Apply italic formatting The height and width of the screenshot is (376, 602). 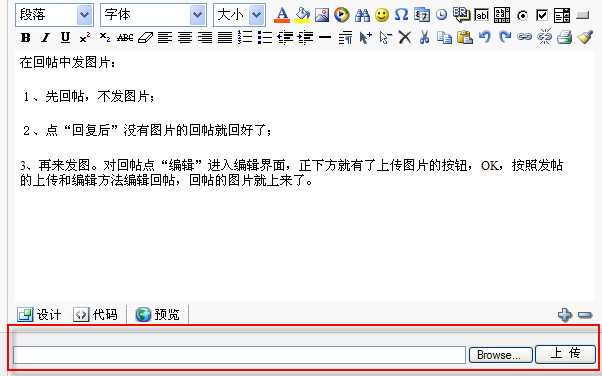[45, 38]
